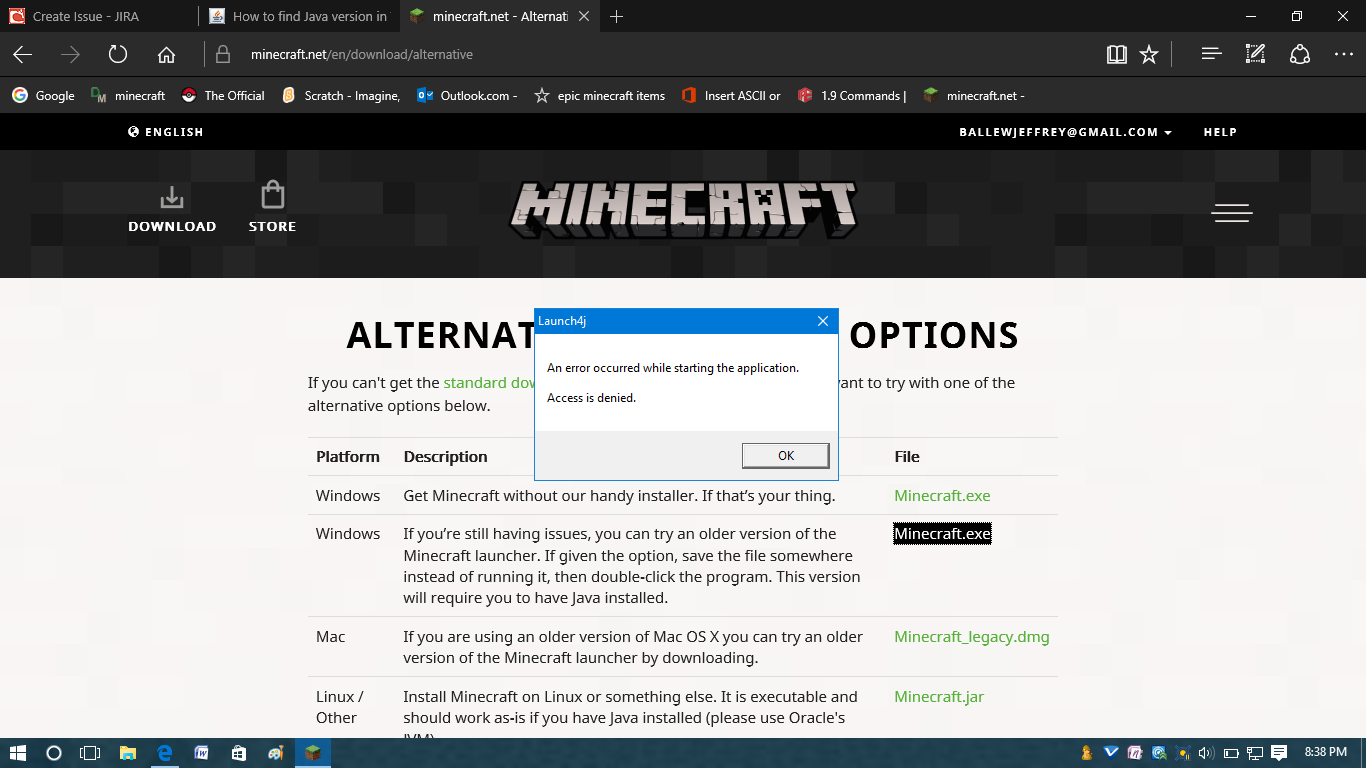Image resolution: width=1366 pixels, height=768 pixels.
Task: Switch to the How to find Java version tab
Action: click(299, 16)
